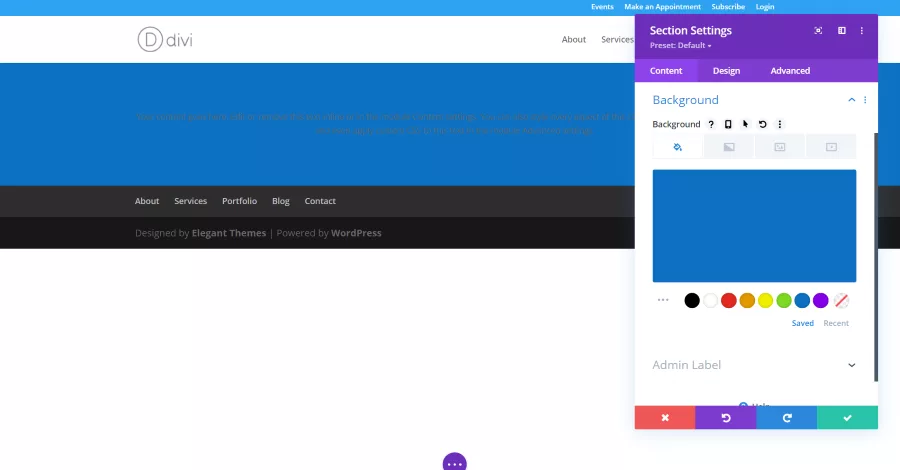Show Saved color palette
Screen dimensions: 900x470
802,323
